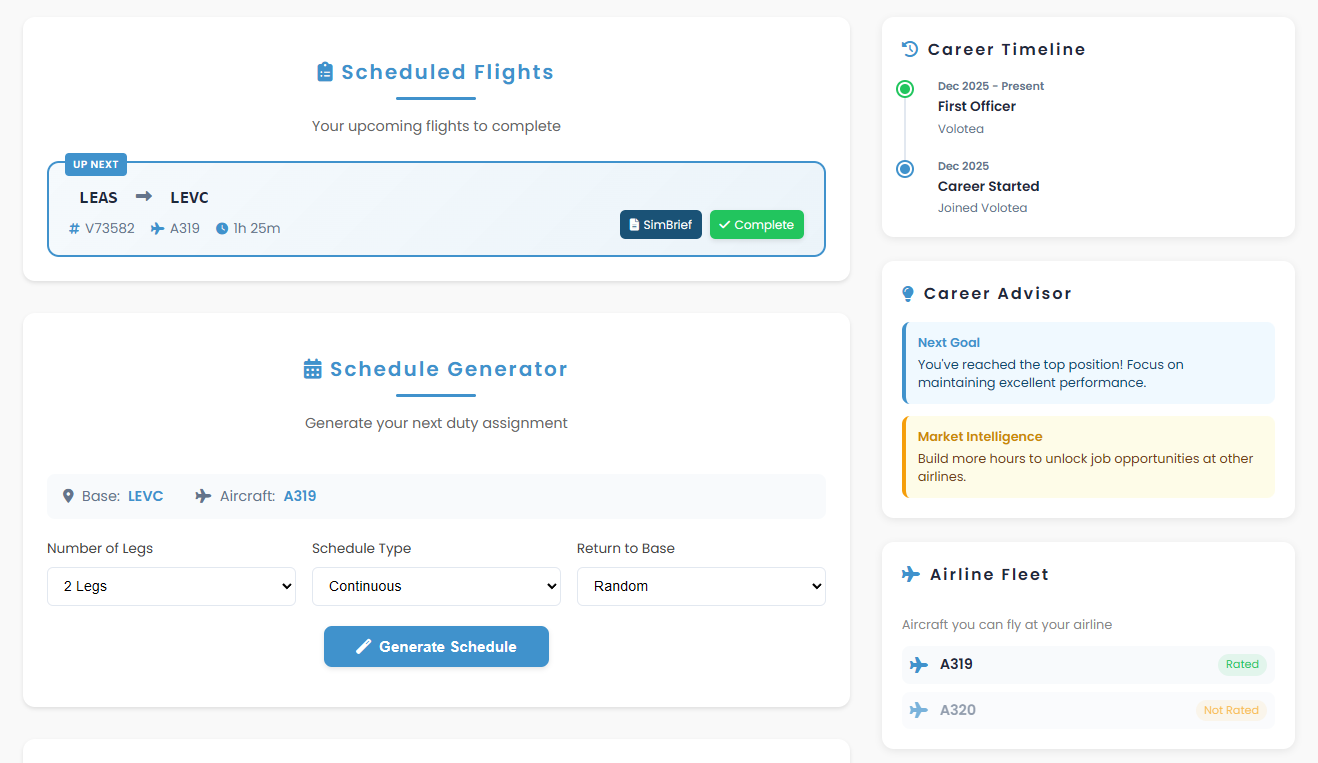The height and width of the screenshot is (763, 1318).
Task: Click the arrow icon between LEAS and LEVC
Action: click(x=144, y=197)
